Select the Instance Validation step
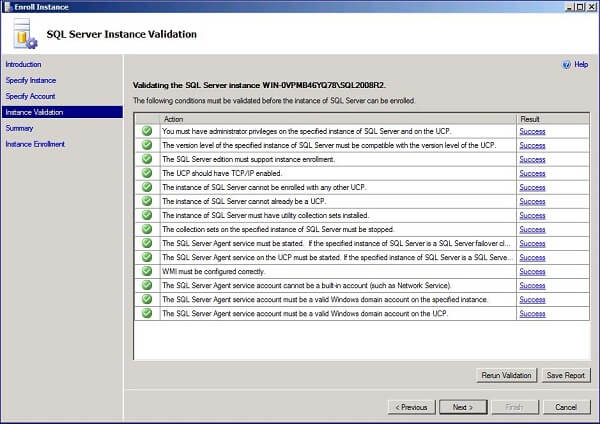The image size is (600, 424). pyautogui.click(x=62, y=112)
